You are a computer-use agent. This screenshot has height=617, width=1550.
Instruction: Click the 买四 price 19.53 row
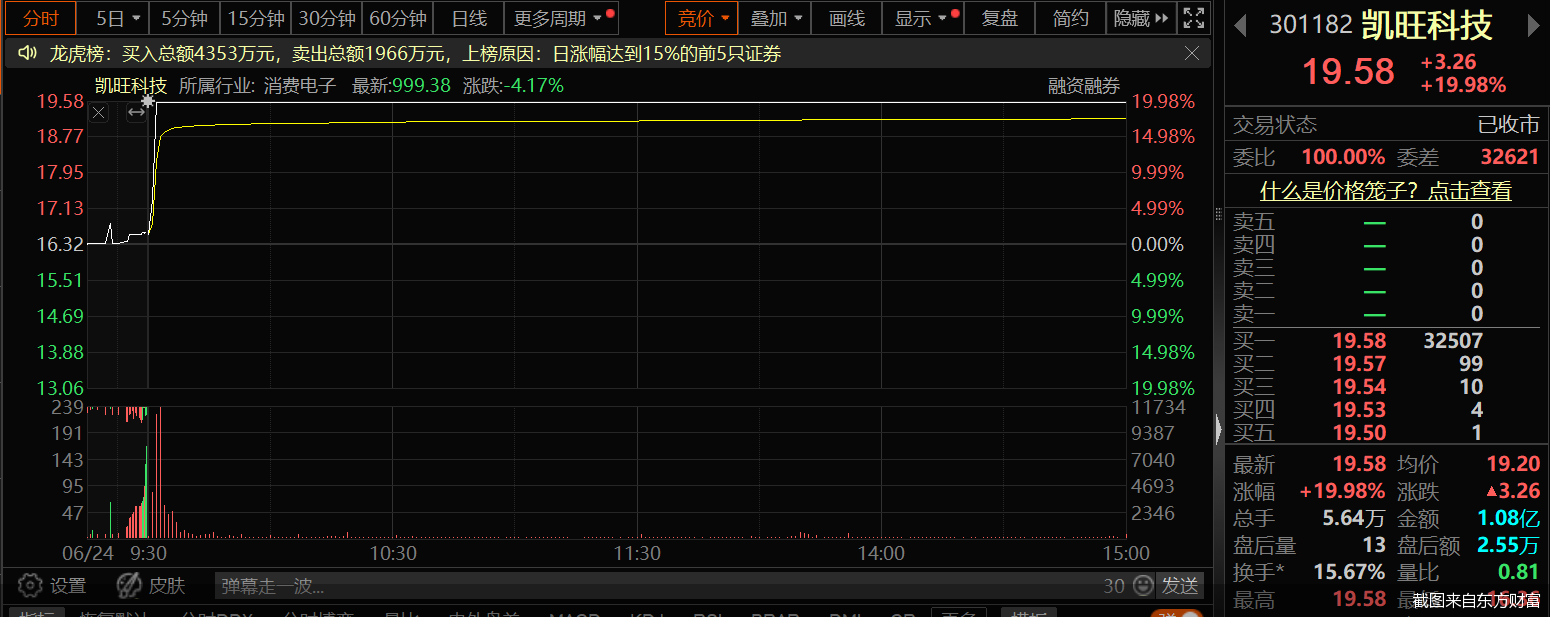tap(1385, 410)
